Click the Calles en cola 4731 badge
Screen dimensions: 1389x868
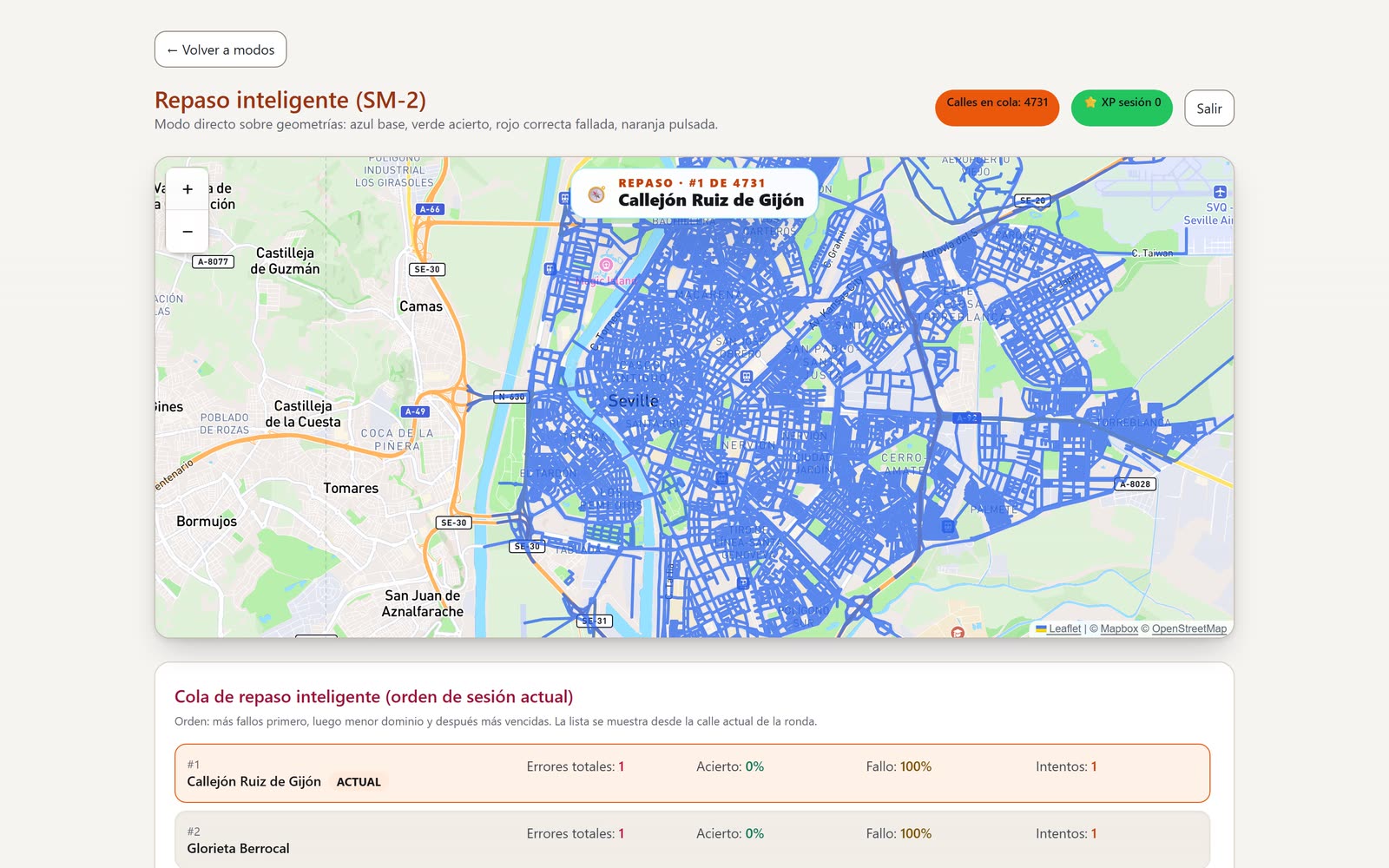[x=997, y=108]
